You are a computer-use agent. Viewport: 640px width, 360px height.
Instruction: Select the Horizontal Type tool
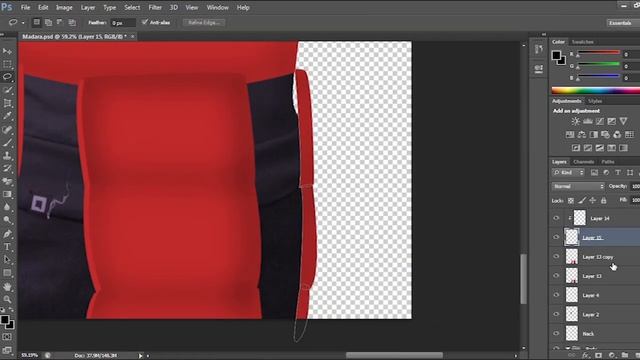[x=7, y=247]
